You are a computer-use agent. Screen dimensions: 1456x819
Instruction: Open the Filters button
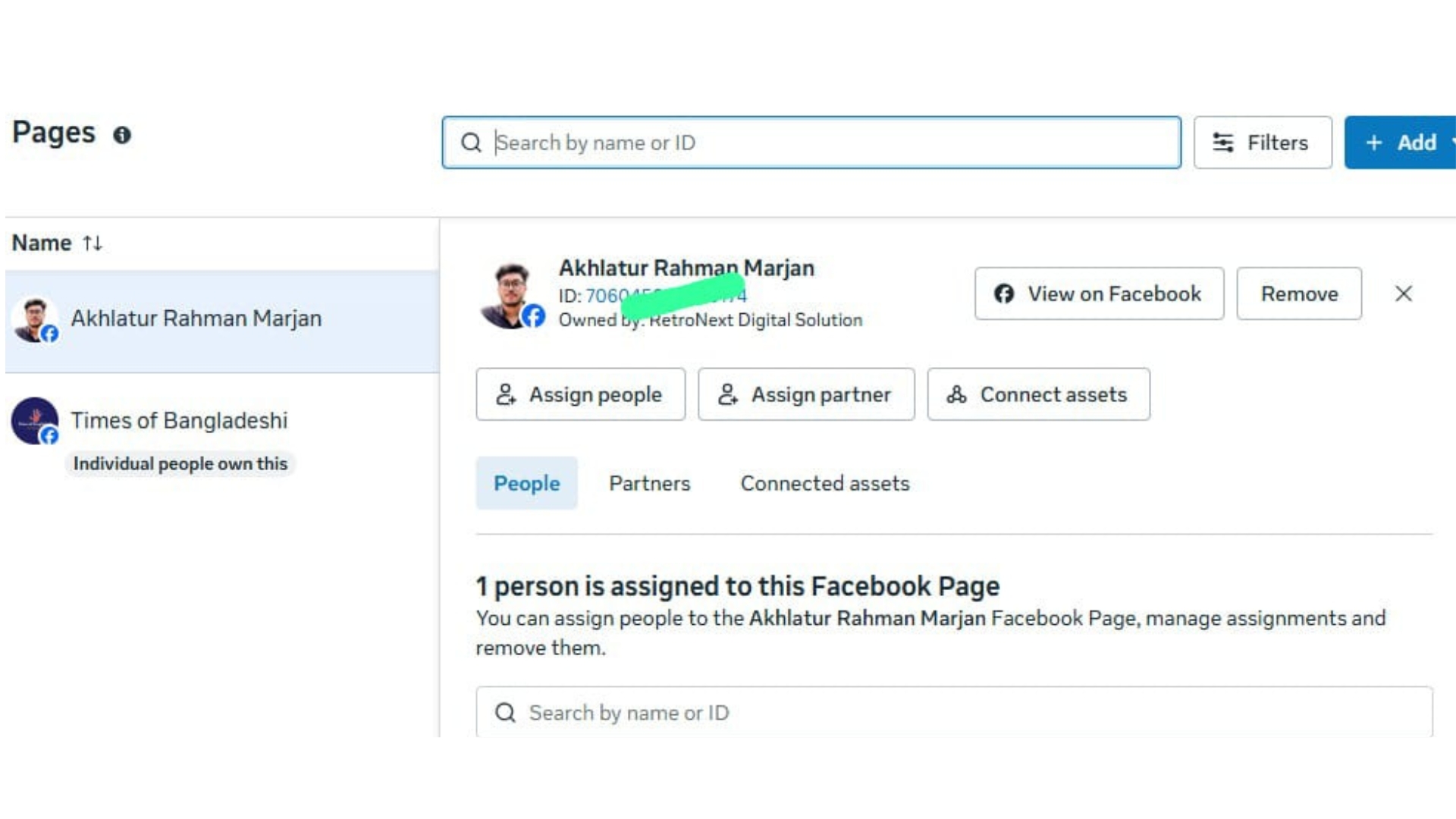(1263, 143)
